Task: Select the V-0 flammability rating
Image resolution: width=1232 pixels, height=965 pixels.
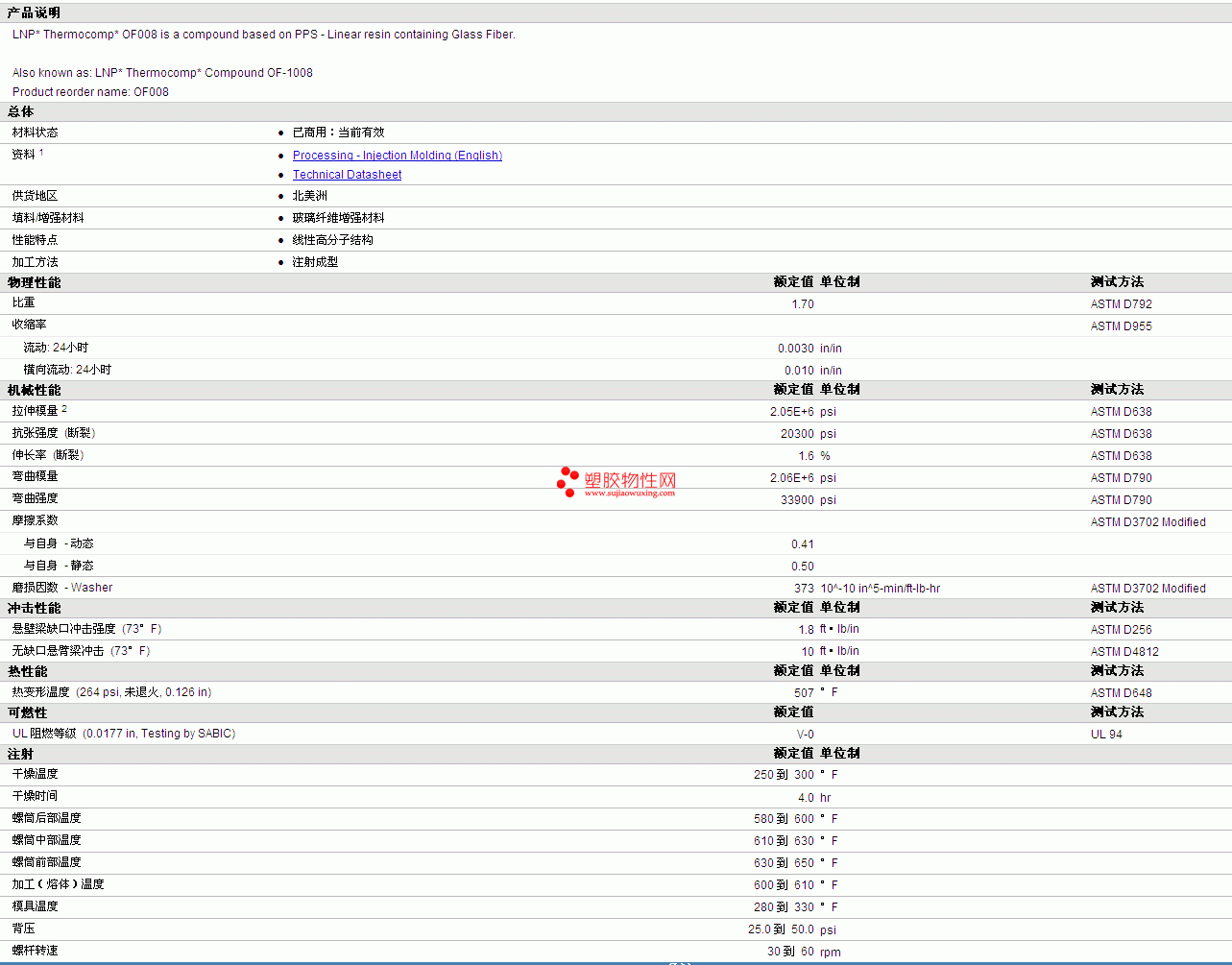Action: pyautogui.click(x=805, y=735)
